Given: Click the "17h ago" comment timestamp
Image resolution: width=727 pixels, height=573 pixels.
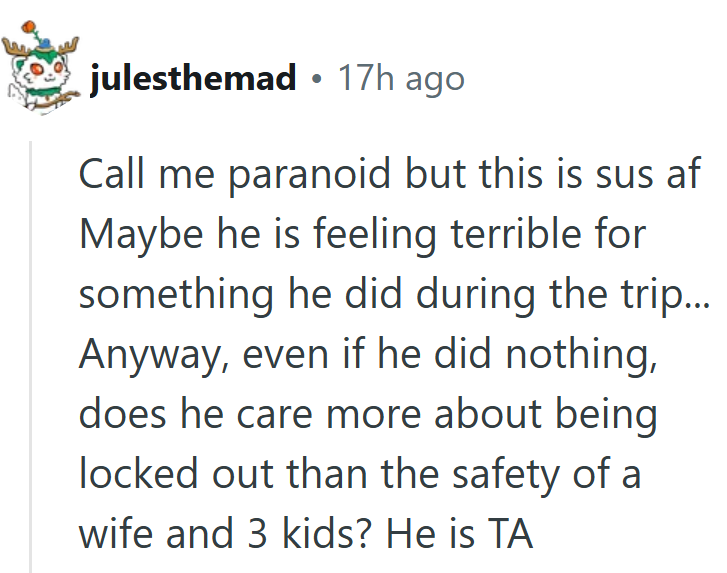Looking at the screenshot, I should pos(400,77).
